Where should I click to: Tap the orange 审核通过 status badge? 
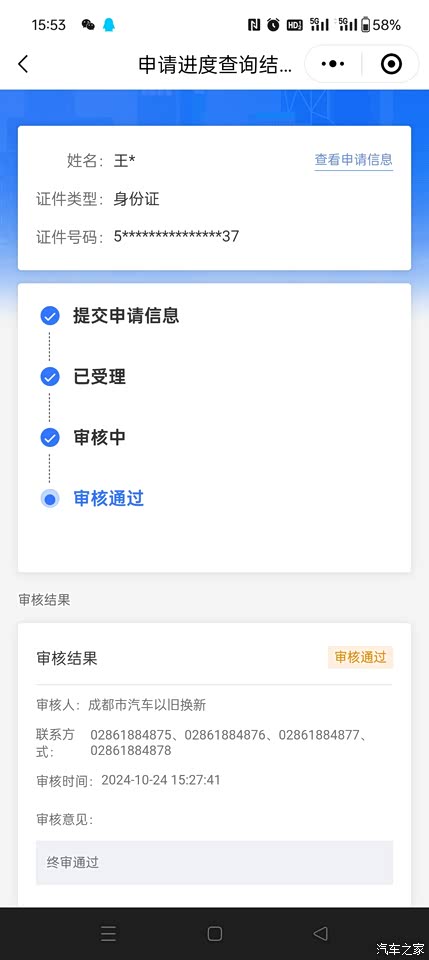point(360,658)
